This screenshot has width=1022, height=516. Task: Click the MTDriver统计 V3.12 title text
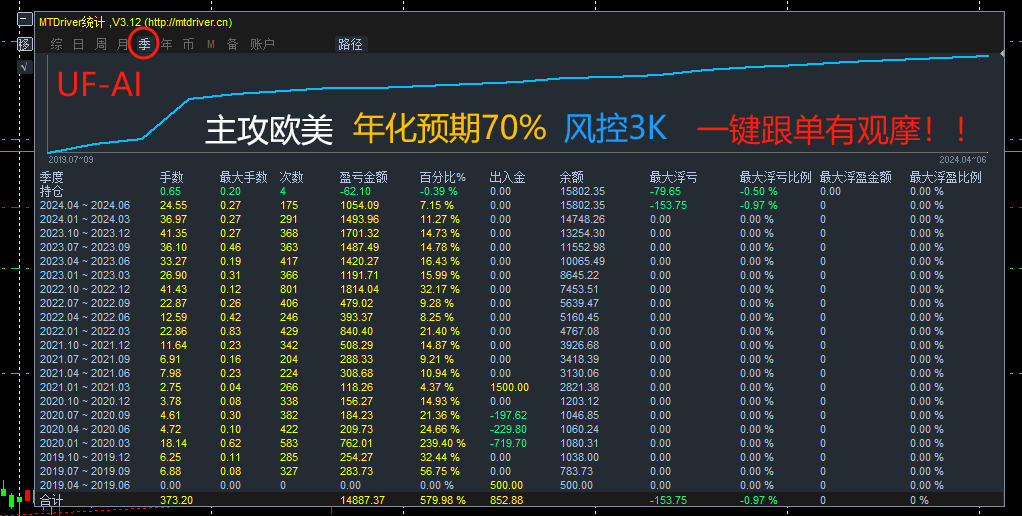pos(136,22)
